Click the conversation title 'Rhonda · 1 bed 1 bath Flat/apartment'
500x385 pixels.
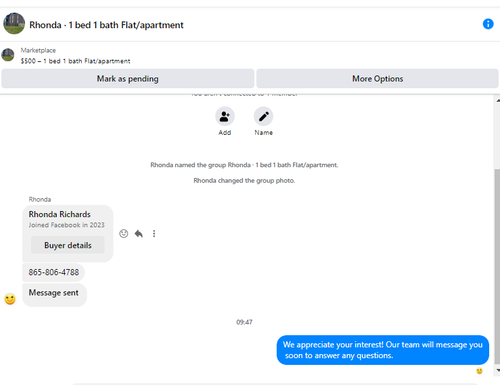(106, 25)
